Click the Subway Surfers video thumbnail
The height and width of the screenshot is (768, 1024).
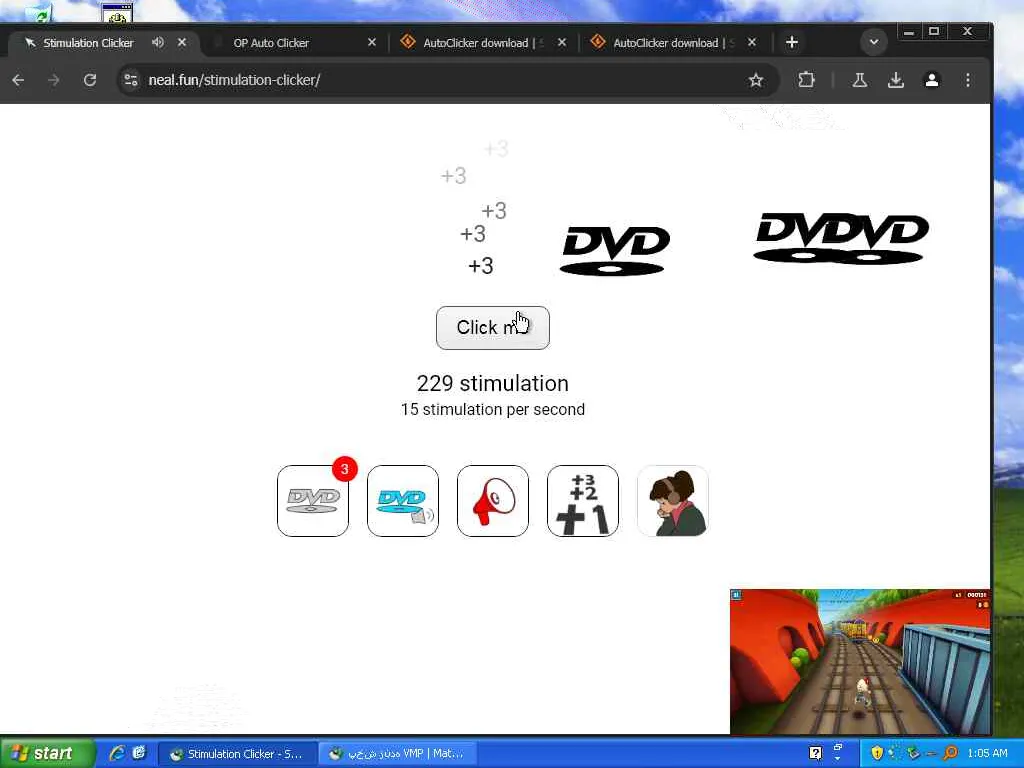tap(860, 662)
